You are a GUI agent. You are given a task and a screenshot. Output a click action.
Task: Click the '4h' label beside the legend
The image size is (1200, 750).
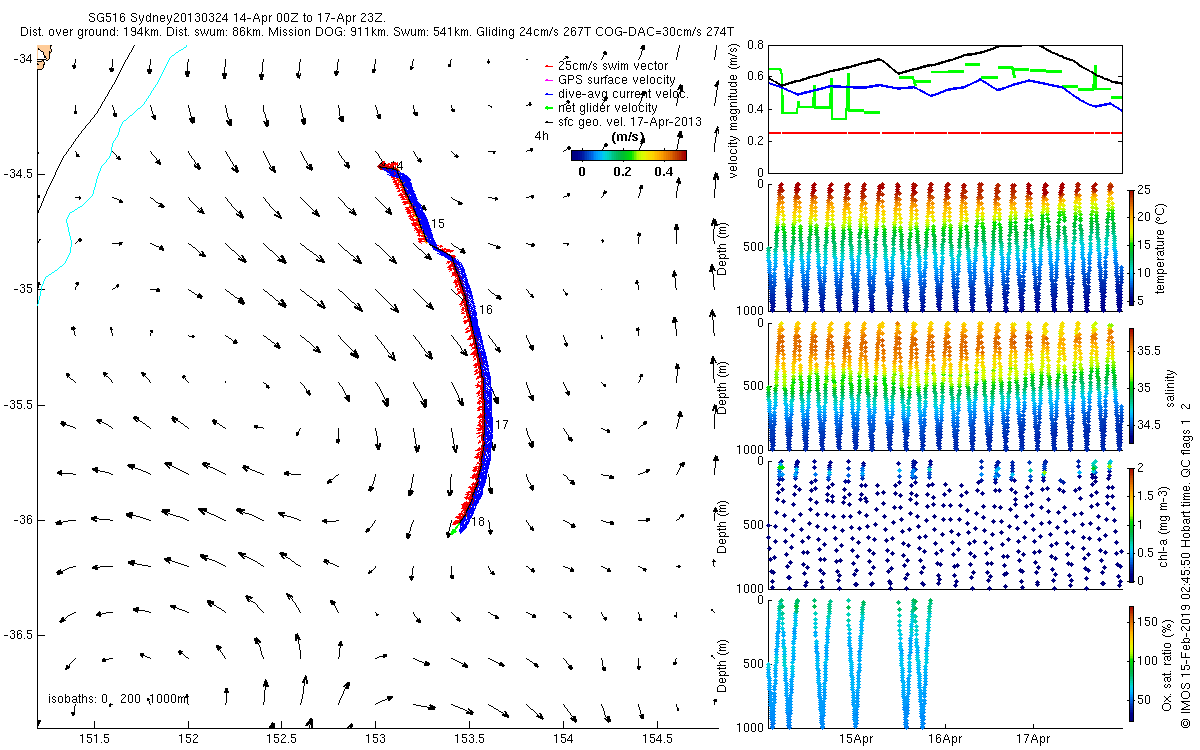pyautogui.click(x=542, y=135)
